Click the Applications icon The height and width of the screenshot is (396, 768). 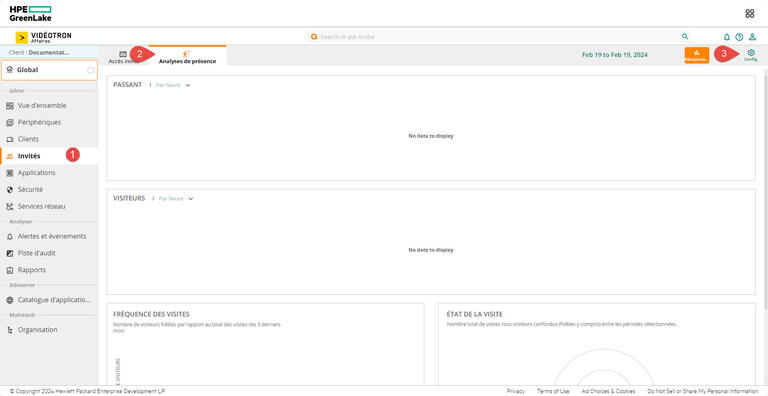pyautogui.click(x=10, y=173)
